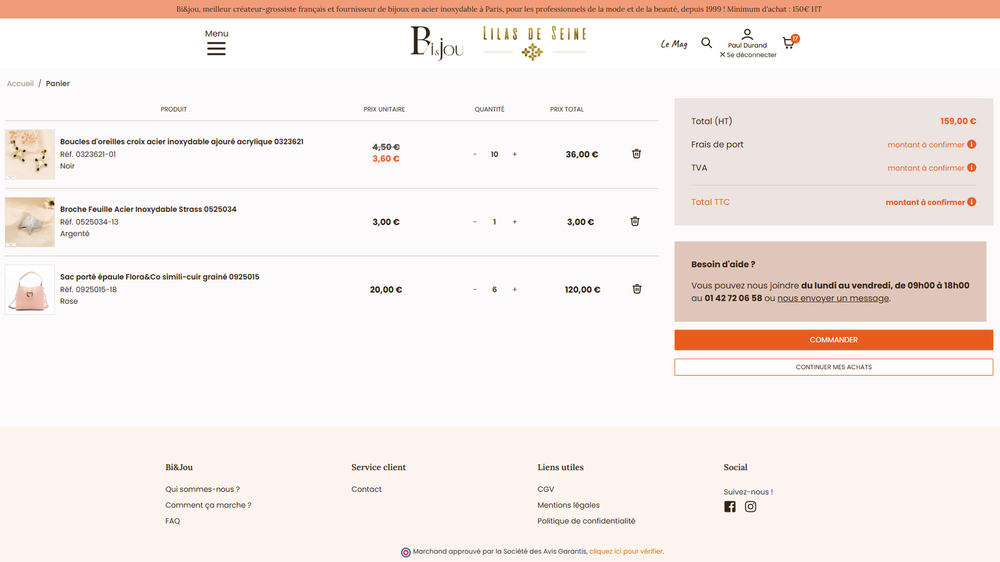Image resolution: width=1000 pixels, height=562 pixels.
Task: Click Continuer mes achats button
Action: 833,367
